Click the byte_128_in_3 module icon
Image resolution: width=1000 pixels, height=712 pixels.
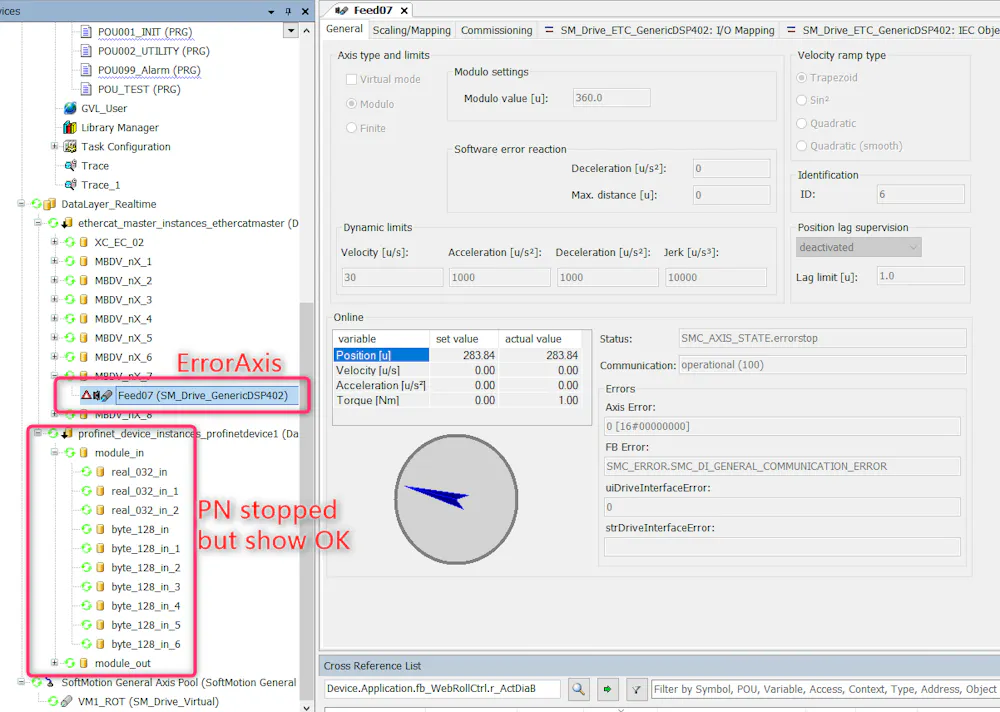tap(100, 587)
